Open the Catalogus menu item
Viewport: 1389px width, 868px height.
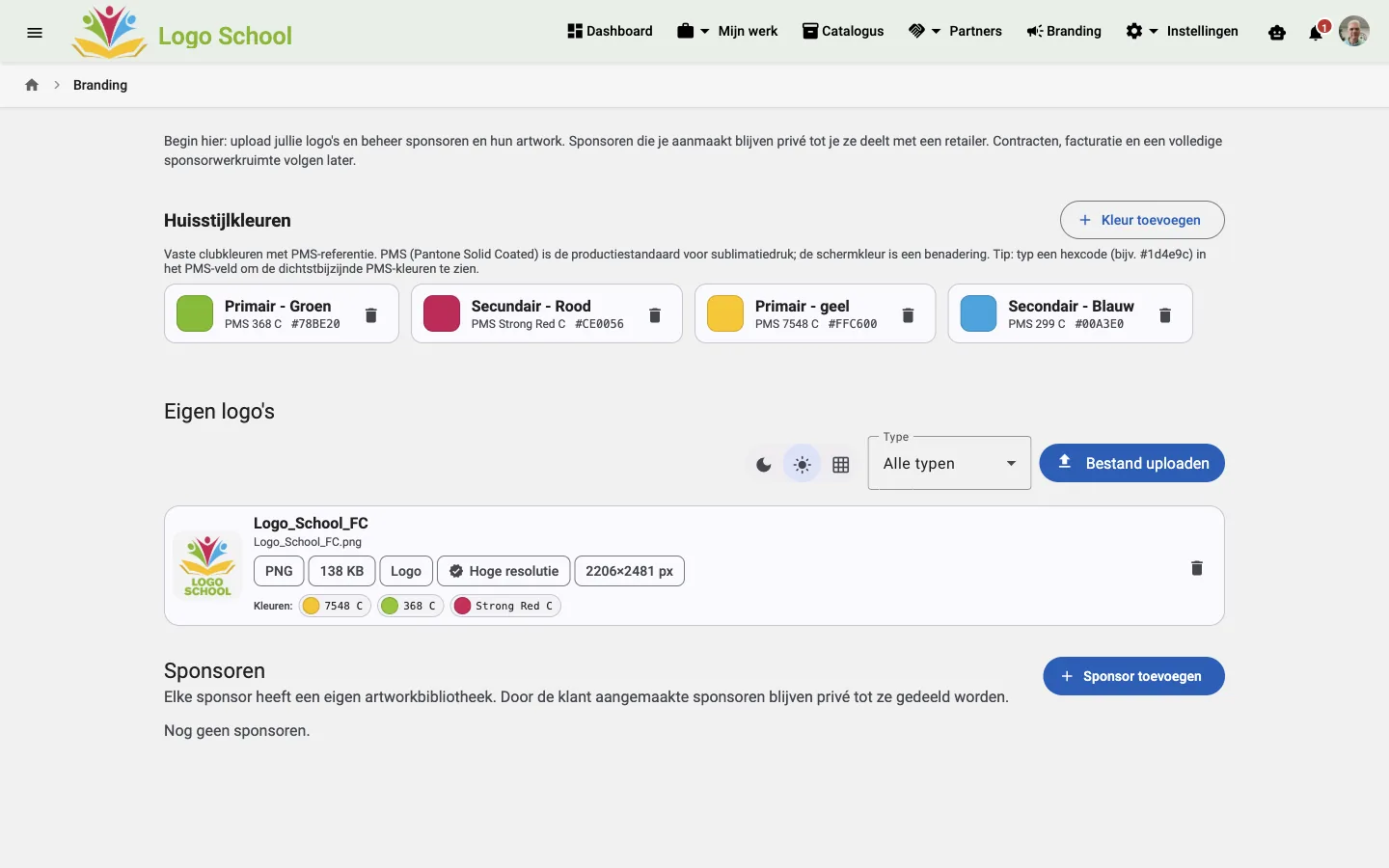click(x=843, y=31)
